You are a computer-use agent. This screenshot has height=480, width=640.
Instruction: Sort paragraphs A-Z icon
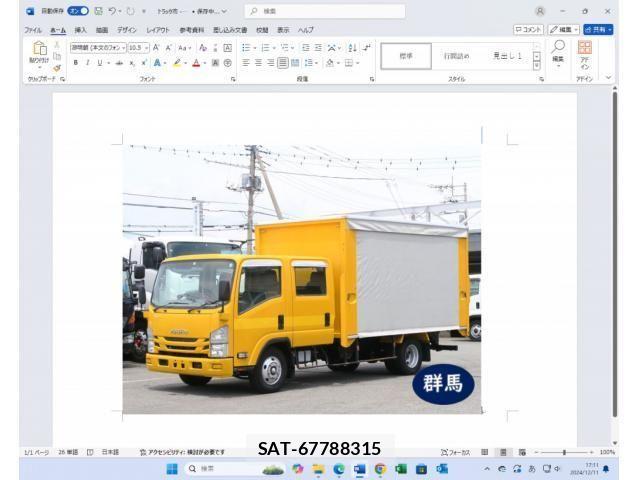coord(352,48)
